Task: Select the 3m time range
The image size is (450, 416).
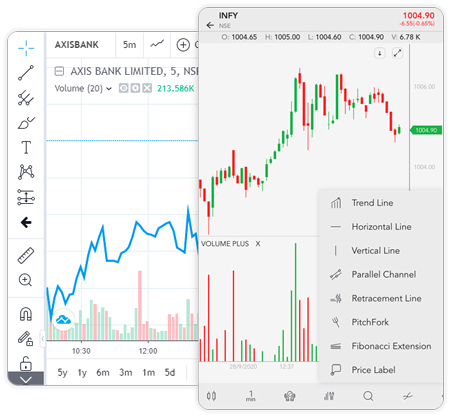Action: (x=126, y=372)
